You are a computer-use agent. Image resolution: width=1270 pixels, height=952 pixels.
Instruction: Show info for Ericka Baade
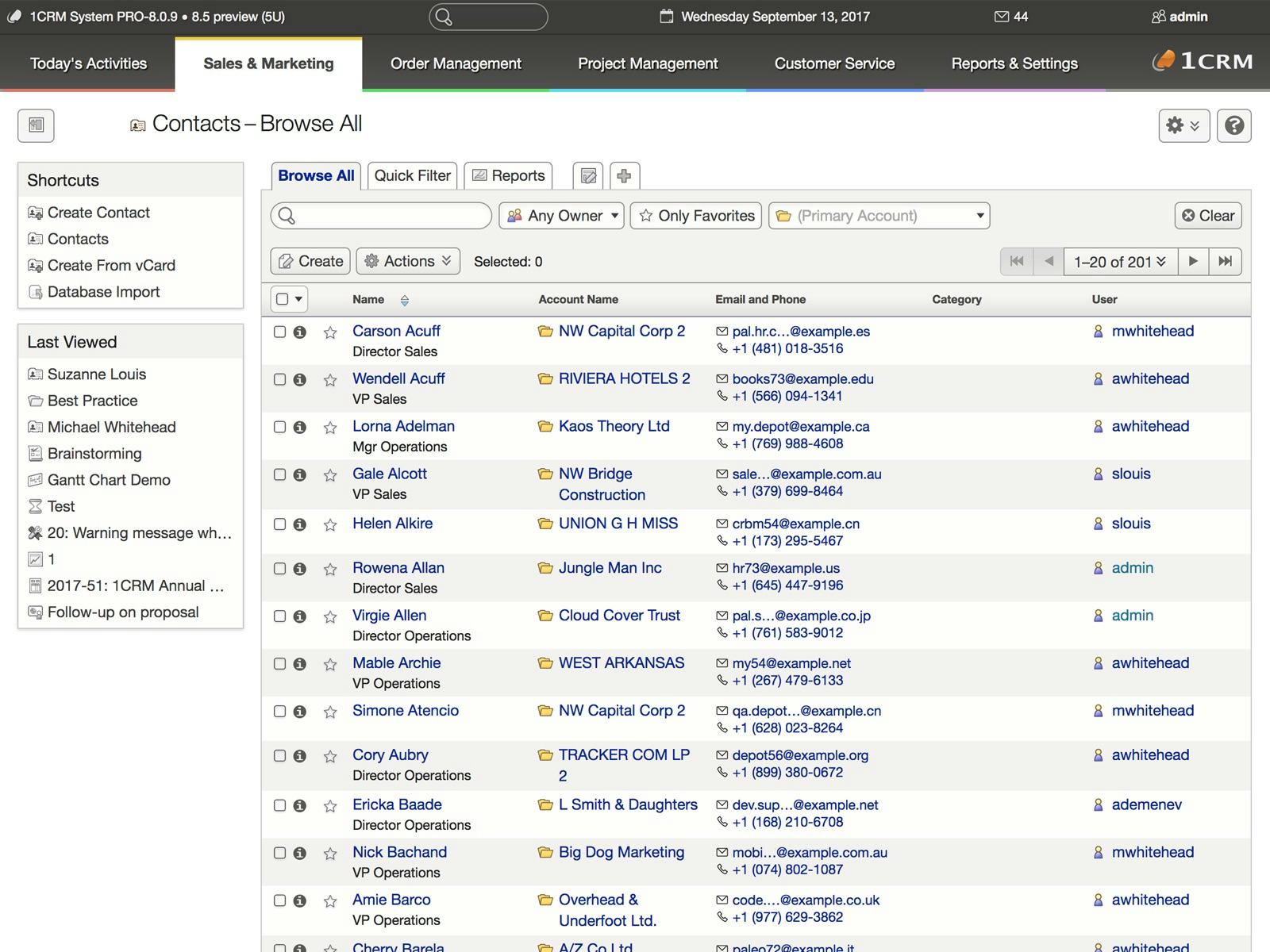tap(300, 806)
